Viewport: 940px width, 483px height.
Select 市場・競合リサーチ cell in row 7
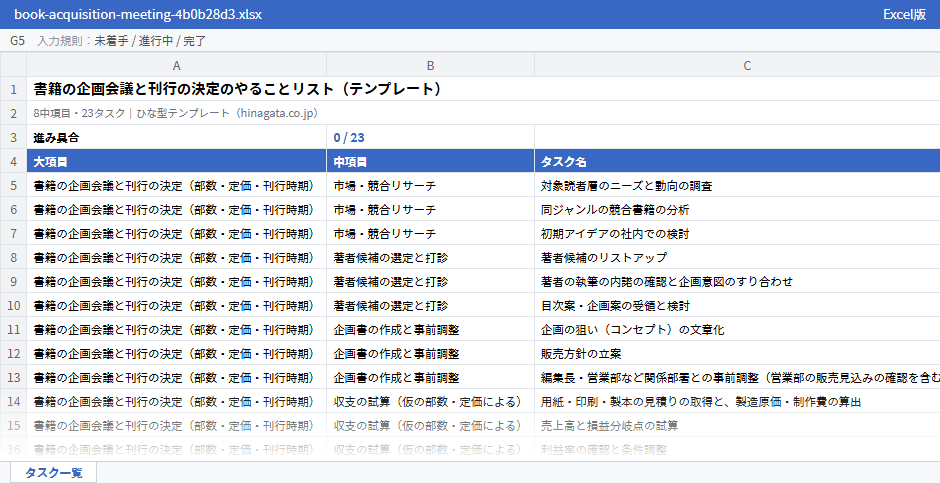tap(430, 233)
